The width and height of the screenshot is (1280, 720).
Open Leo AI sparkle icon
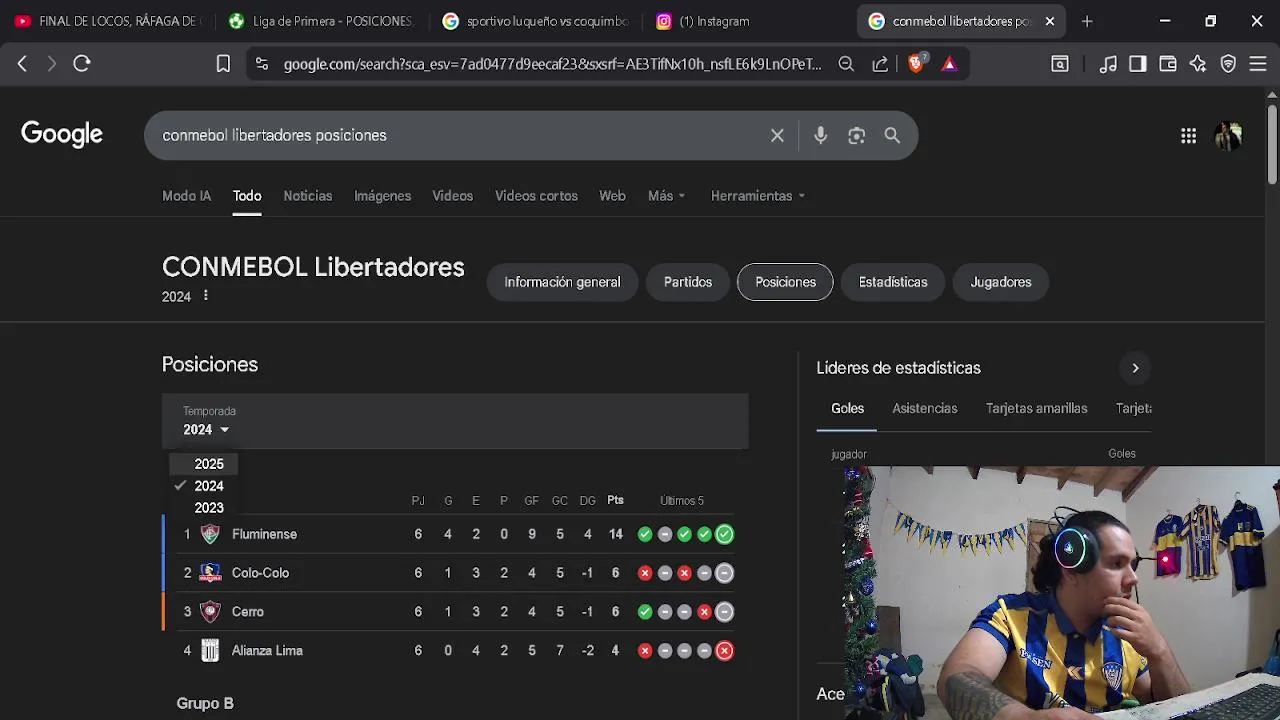click(1198, 64)
